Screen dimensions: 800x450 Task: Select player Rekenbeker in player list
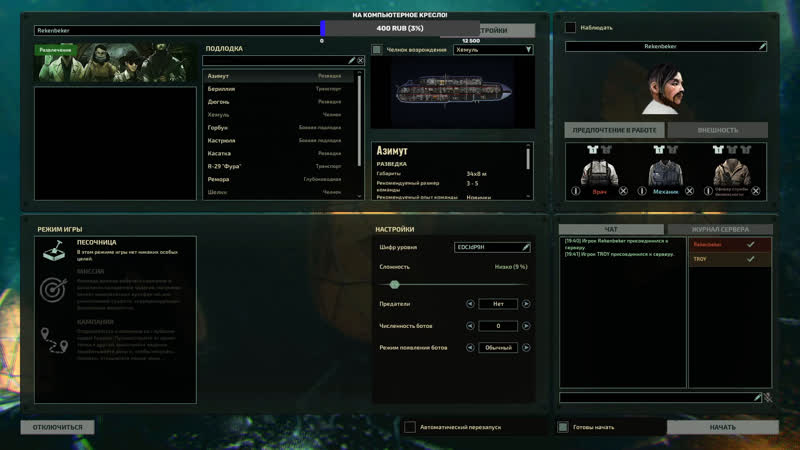730,244
